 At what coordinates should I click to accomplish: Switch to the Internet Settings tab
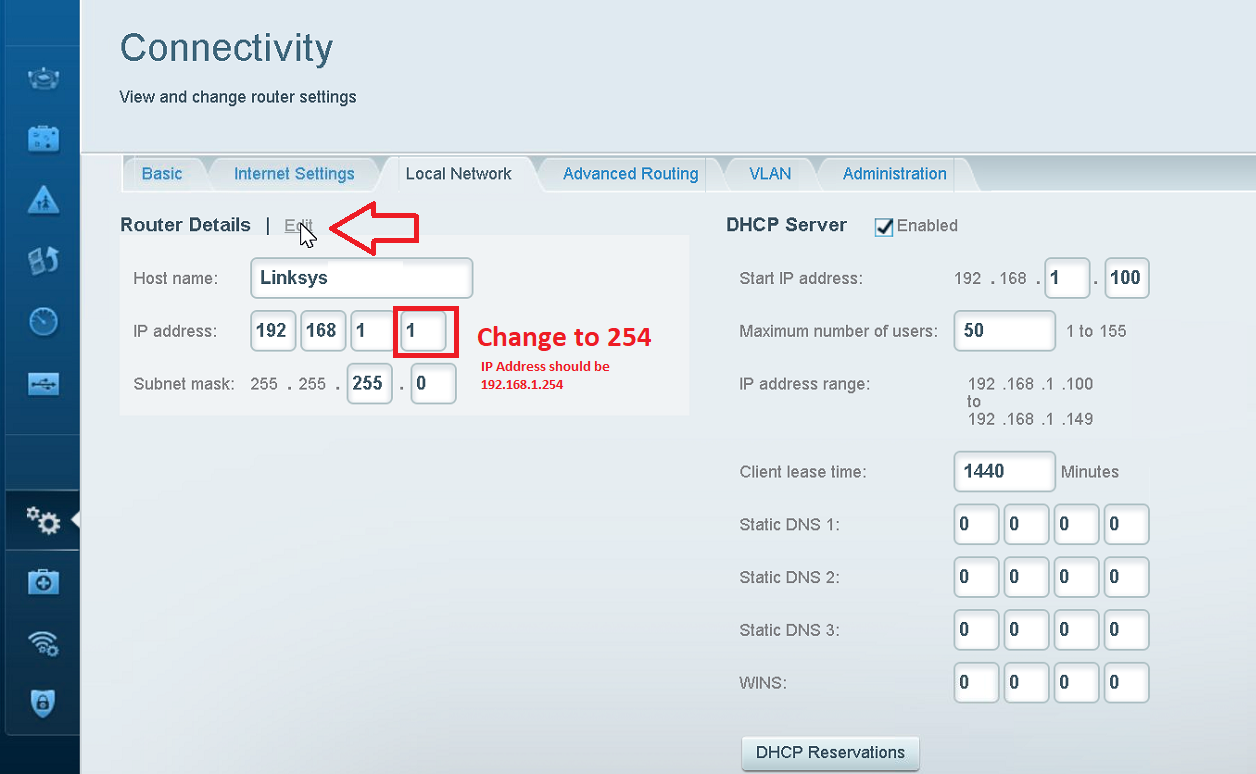294,174
